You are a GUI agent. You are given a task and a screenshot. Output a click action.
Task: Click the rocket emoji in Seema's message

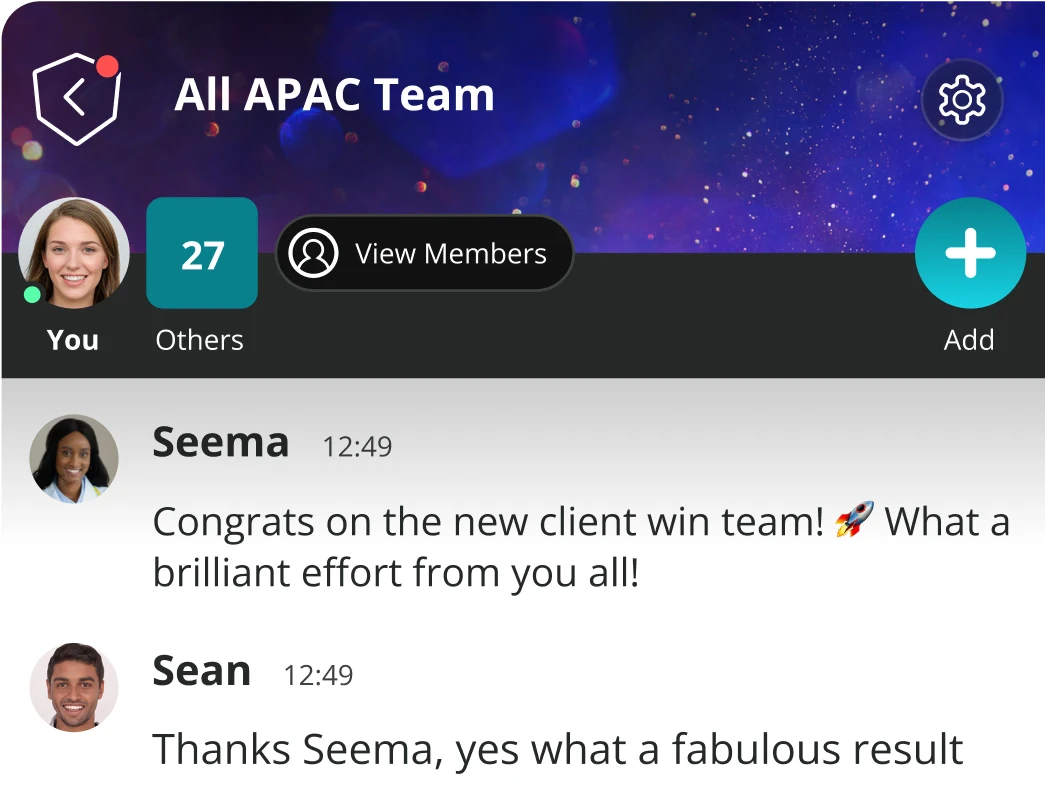click(x=854, y=521)
